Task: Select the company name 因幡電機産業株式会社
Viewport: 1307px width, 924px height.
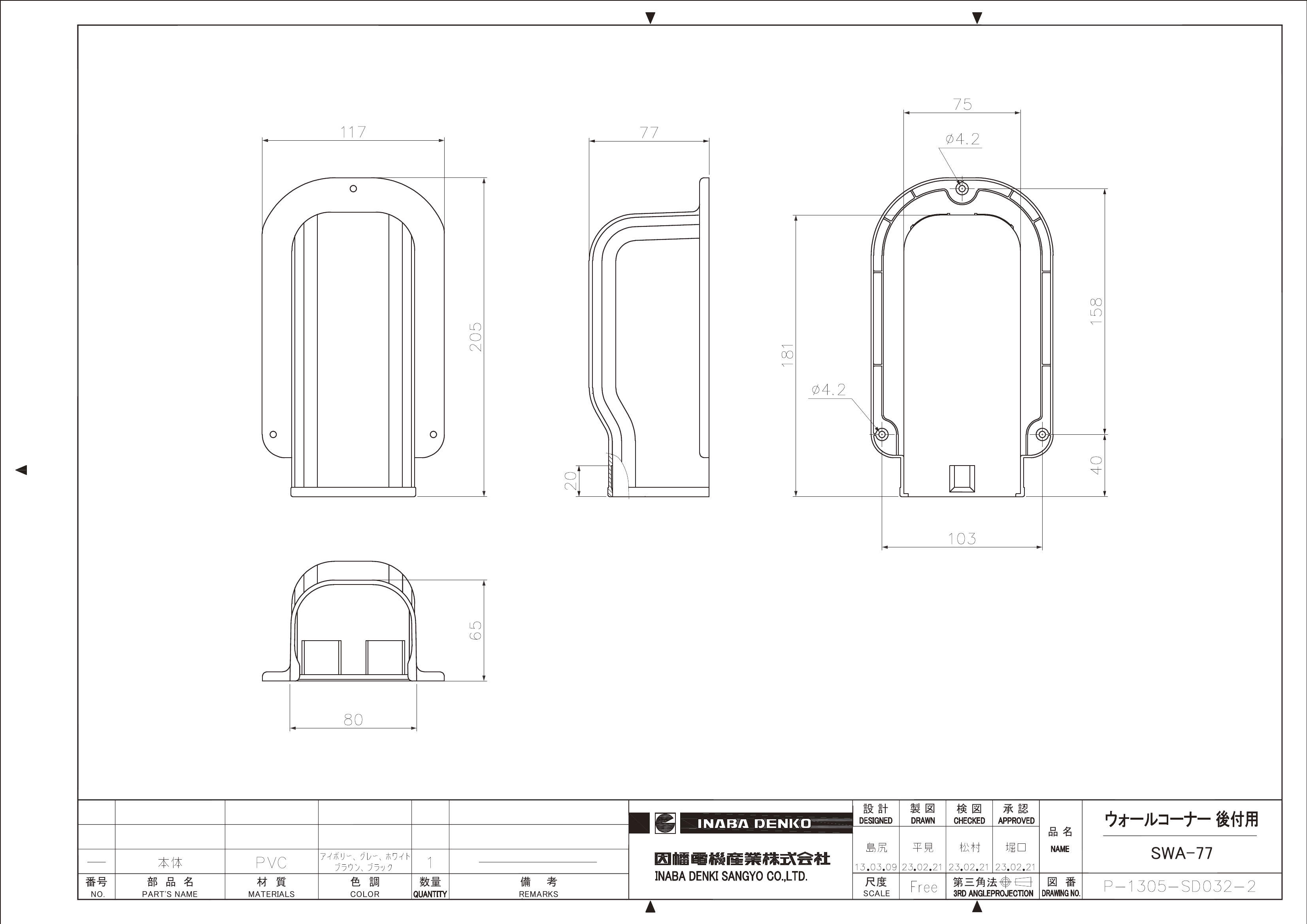Action: tap(742, 858)
